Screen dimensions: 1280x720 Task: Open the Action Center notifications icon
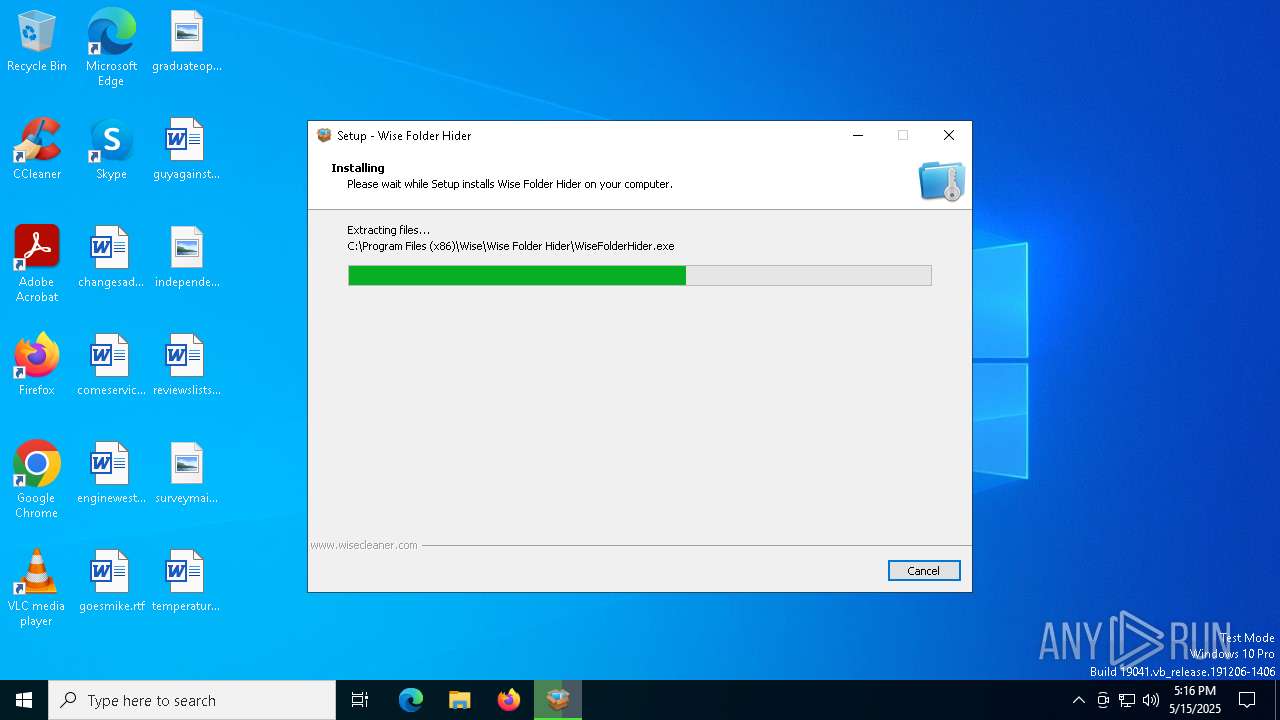(x=1247, y=700)
